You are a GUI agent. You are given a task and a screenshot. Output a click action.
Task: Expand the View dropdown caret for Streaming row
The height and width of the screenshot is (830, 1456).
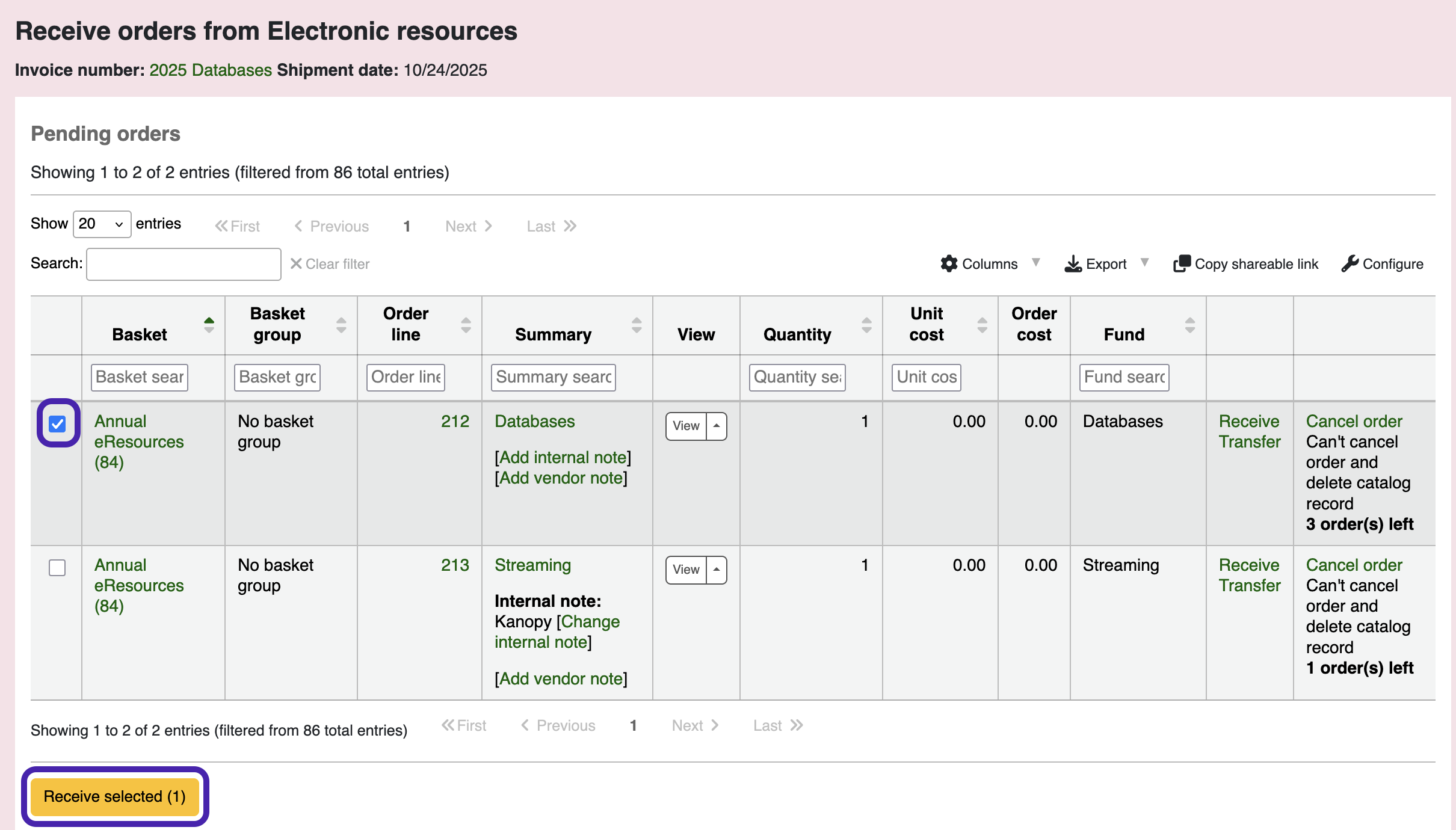coord(717,570)
